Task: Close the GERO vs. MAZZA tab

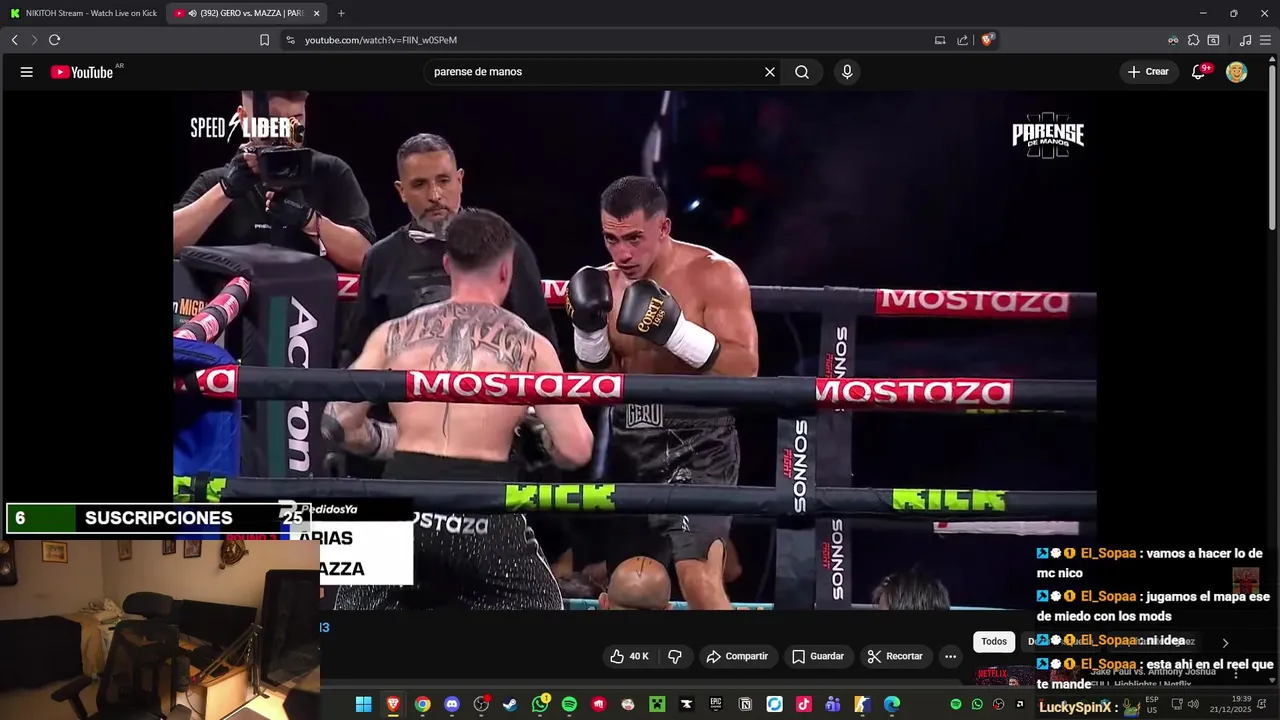Action: pyautogui.click(x=317, y=13)
